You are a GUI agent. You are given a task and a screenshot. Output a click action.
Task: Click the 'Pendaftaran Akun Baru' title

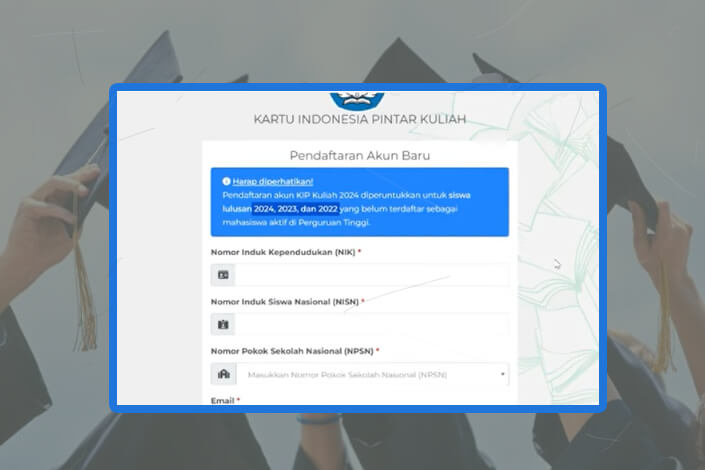click(x=360, y=156)
